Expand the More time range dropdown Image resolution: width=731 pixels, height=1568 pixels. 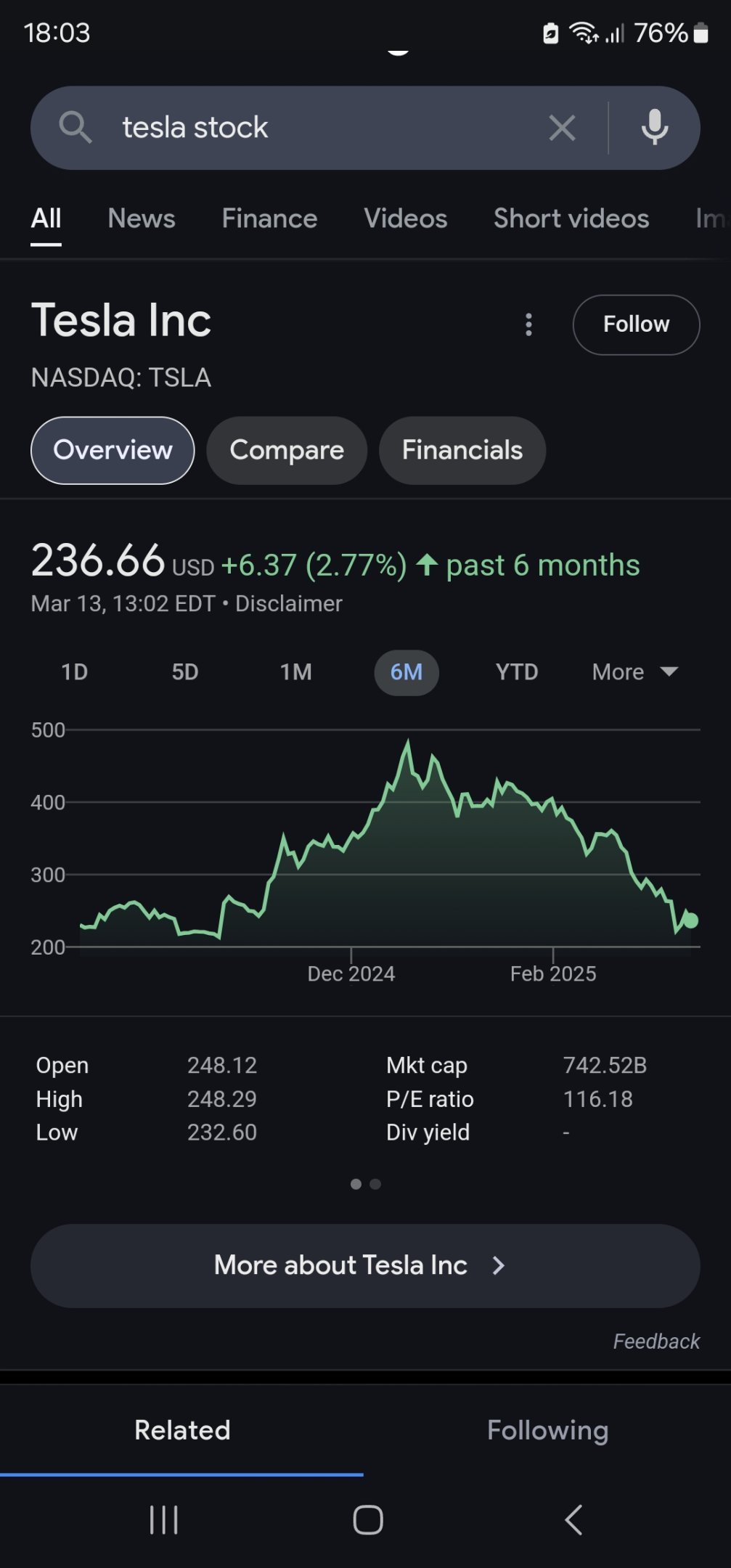[x=635, y=672]
